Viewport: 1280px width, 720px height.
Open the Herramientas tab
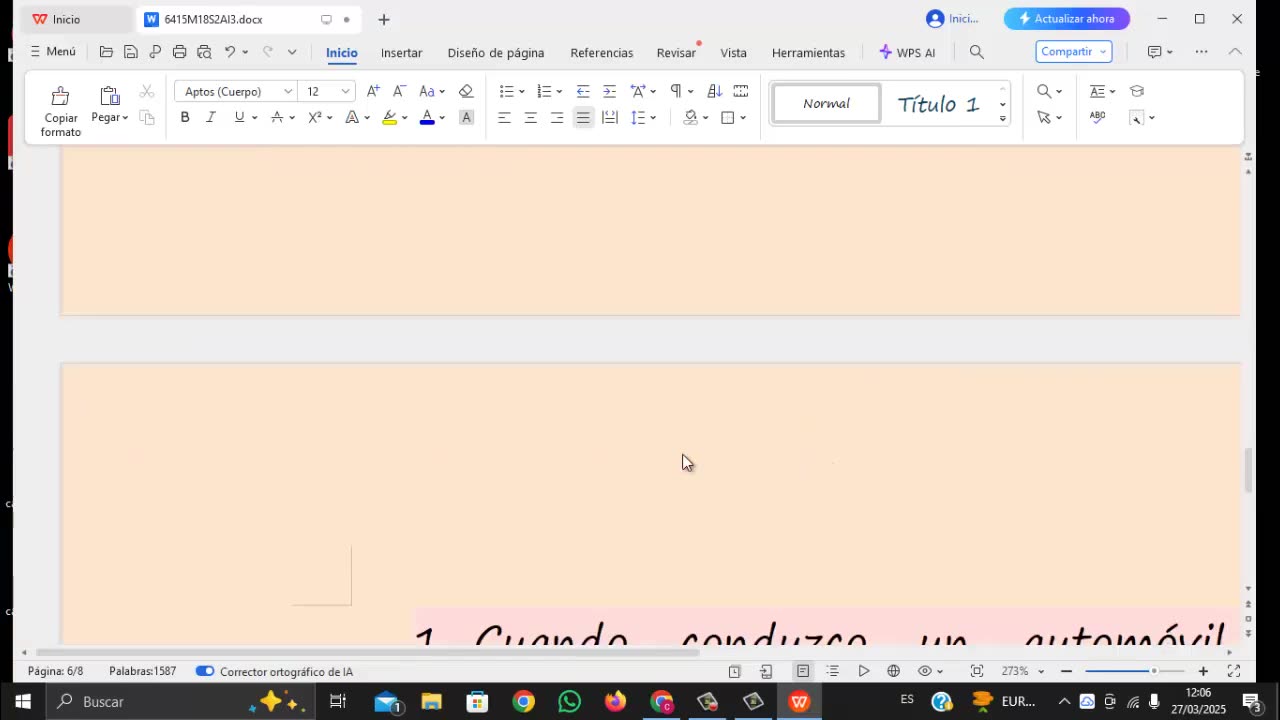coord(808,52)
